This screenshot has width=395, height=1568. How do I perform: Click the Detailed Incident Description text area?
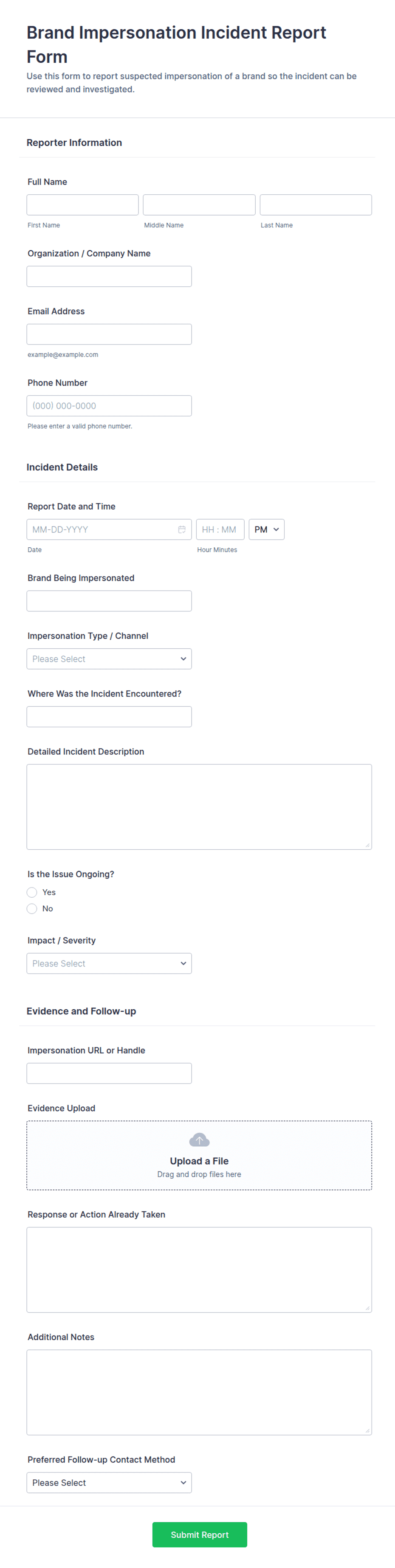199,807
